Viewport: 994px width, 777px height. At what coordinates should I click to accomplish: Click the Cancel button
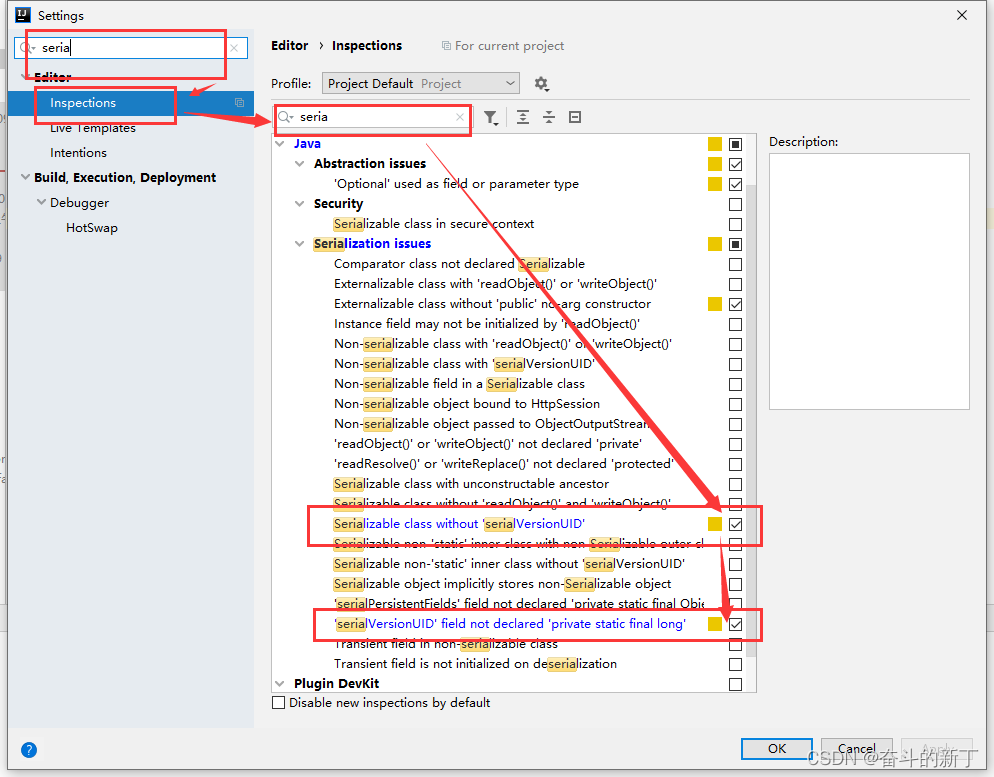click(856, 748)
